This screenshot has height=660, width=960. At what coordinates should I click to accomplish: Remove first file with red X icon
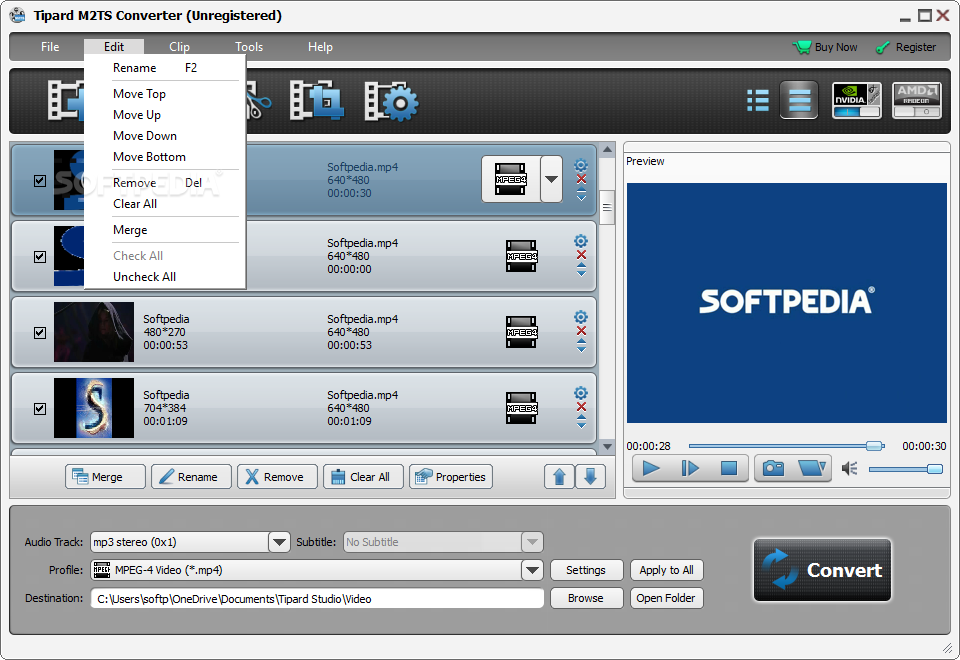click(x=582, y=179)
